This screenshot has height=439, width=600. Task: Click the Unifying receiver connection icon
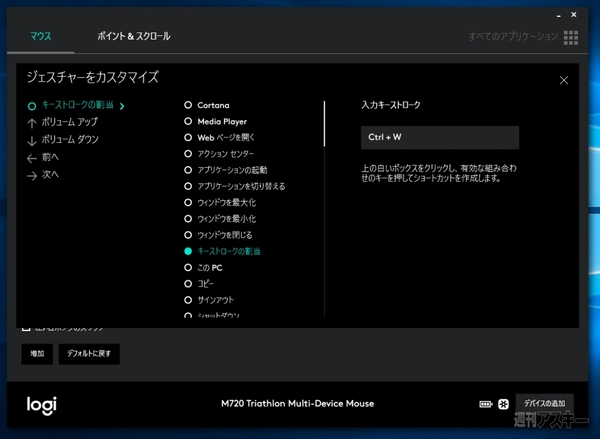503,404
